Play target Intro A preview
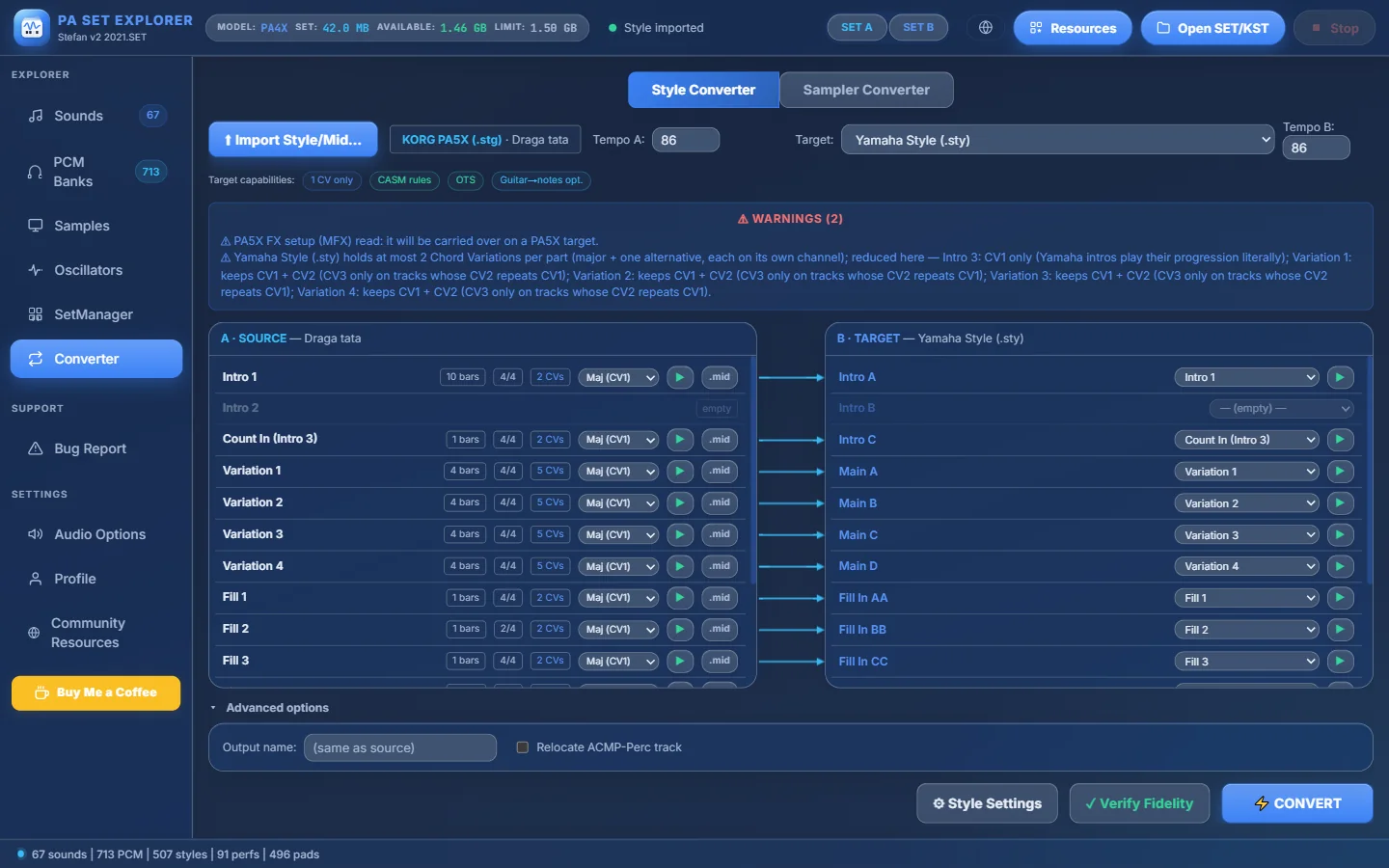The image size is (1389, 868). [x=1341, y=377]
